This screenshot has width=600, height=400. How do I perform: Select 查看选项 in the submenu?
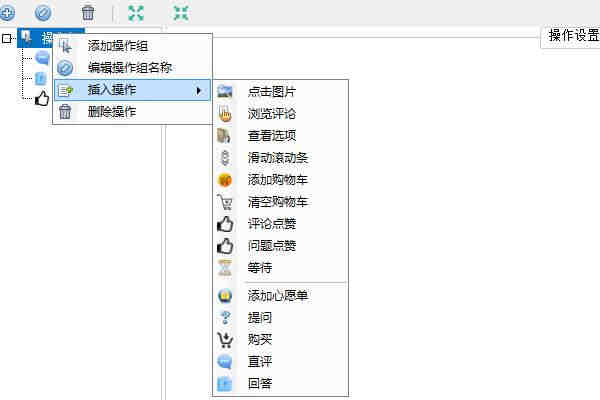click(x=280, y=136)
